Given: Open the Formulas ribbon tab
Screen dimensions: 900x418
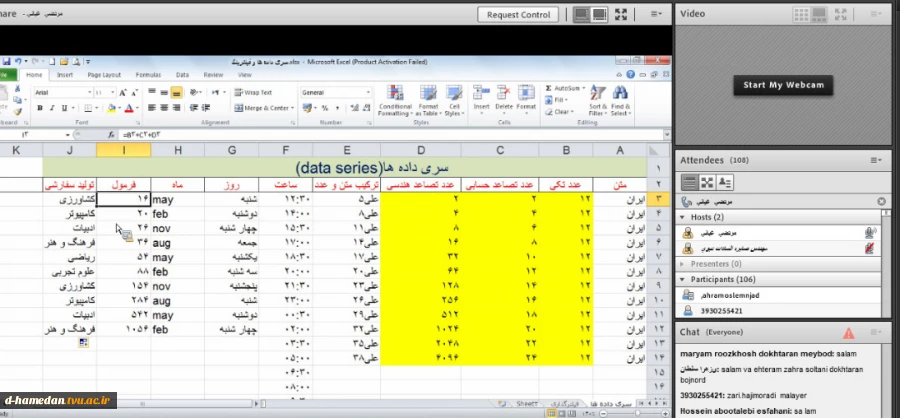Looking at the screenshot, I should 148,75.
